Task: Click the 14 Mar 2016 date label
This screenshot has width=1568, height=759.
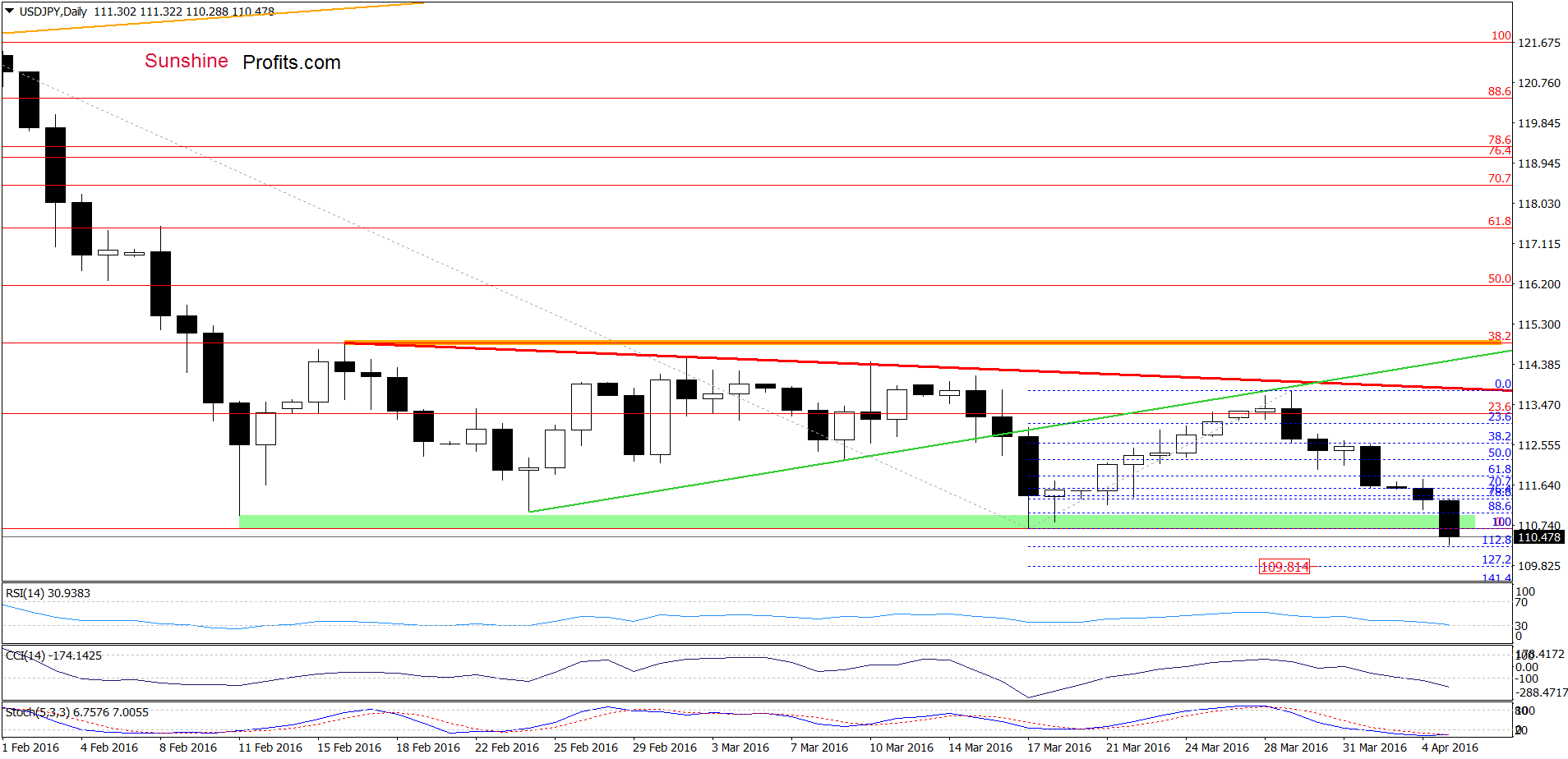Action: coord(980,747)
